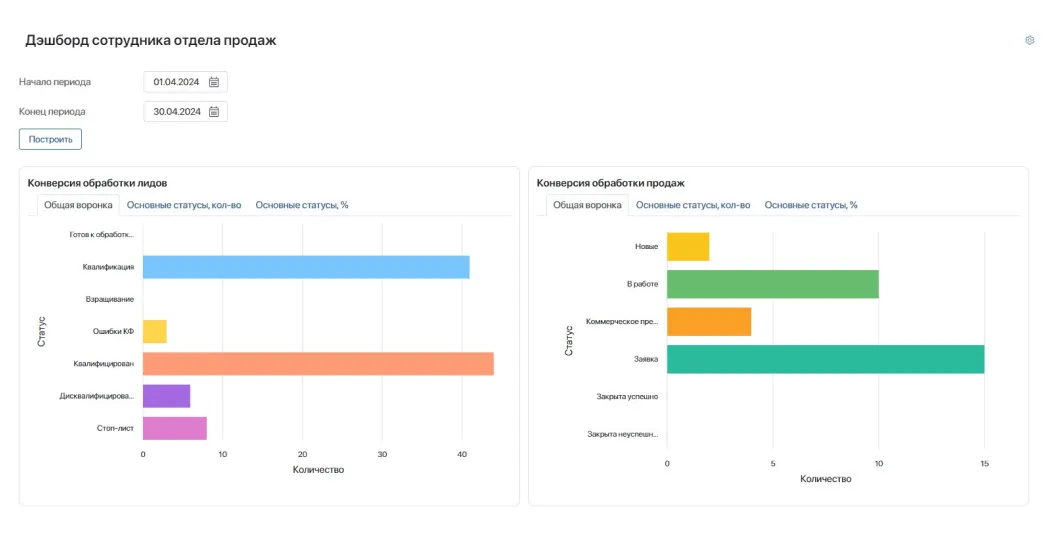The width and height of the screenshot is (1048, 544).
Task: Open leads tab Основные статусы, %
Action: coord(301,205)
